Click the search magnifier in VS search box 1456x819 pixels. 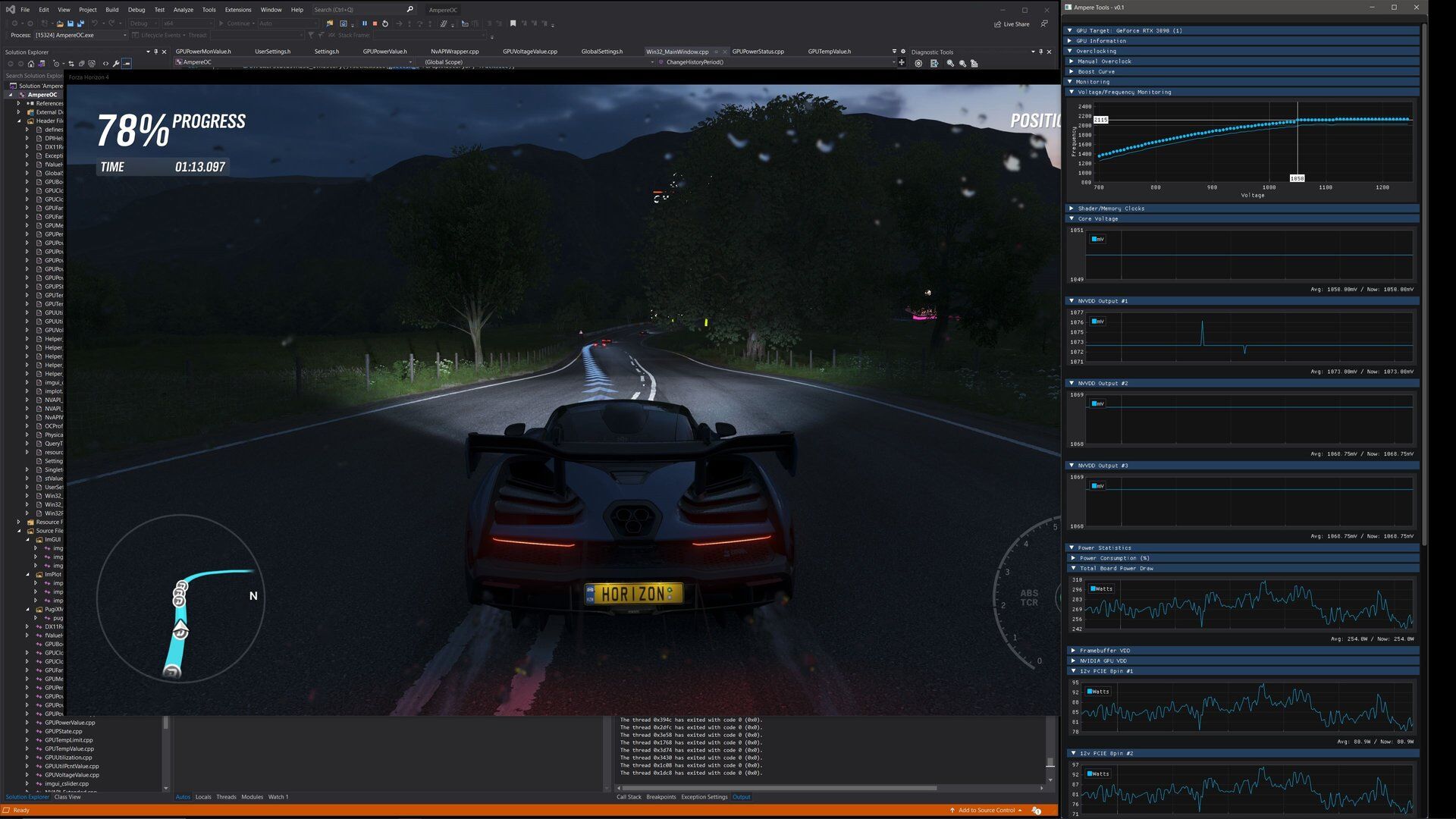coord(409,10)
